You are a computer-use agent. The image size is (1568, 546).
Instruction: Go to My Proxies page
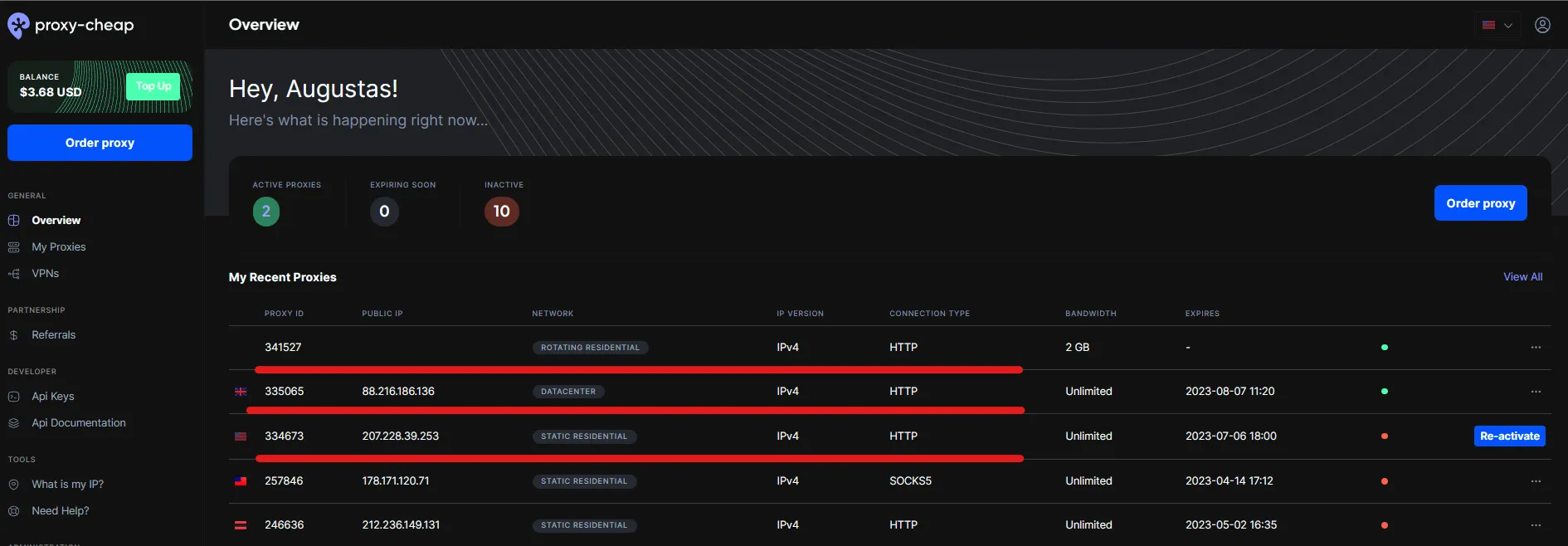coord(58,247)
